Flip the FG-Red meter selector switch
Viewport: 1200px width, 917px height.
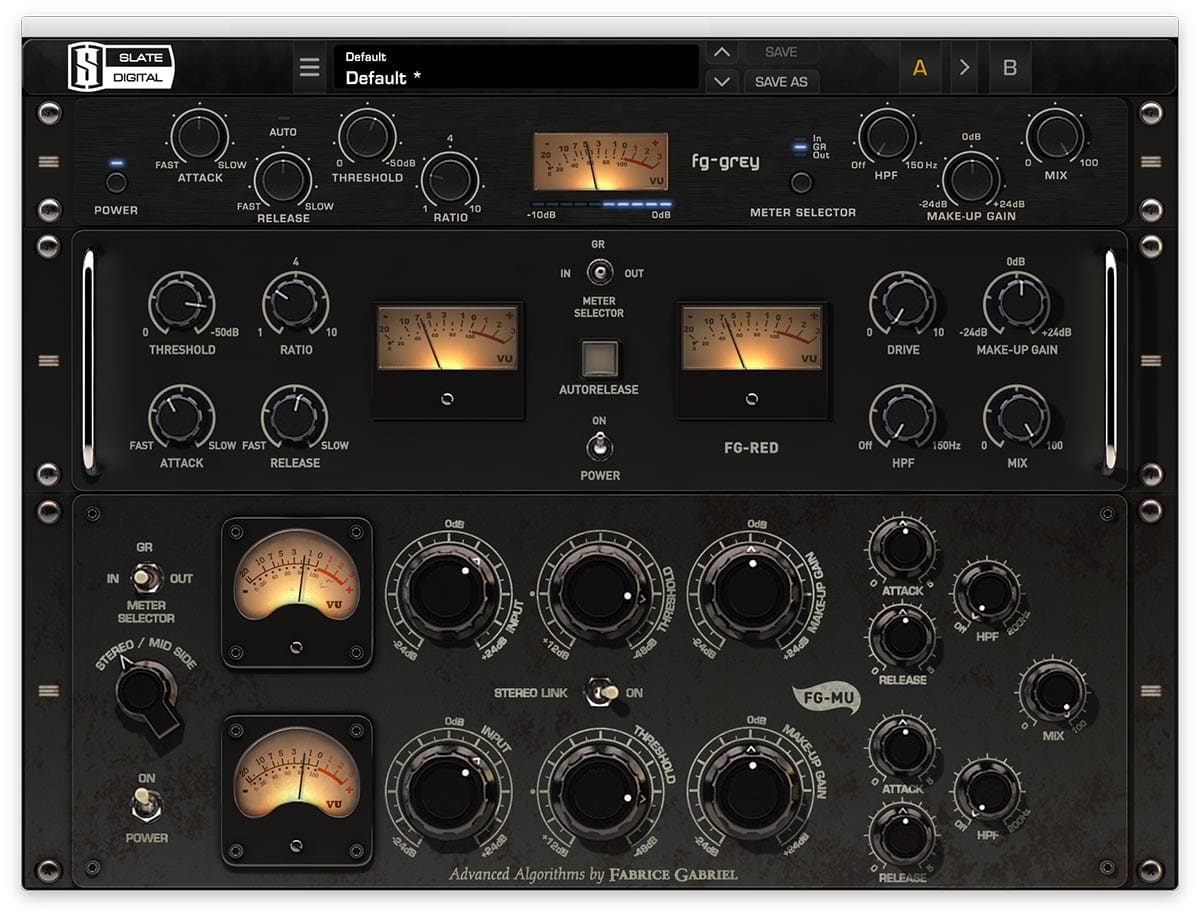point(600,272)
